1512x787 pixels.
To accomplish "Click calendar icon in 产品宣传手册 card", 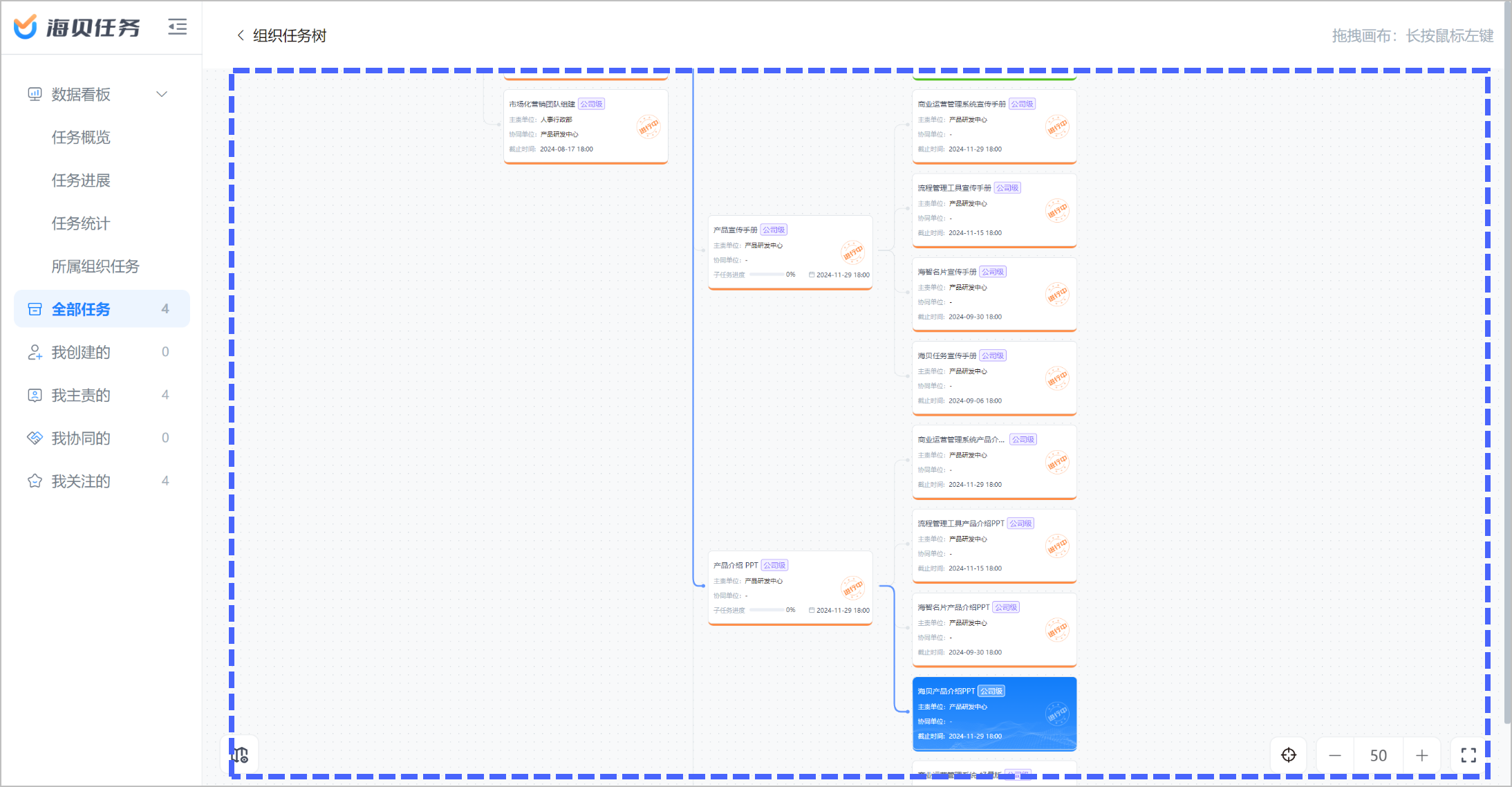I will (x=812, y=275).
